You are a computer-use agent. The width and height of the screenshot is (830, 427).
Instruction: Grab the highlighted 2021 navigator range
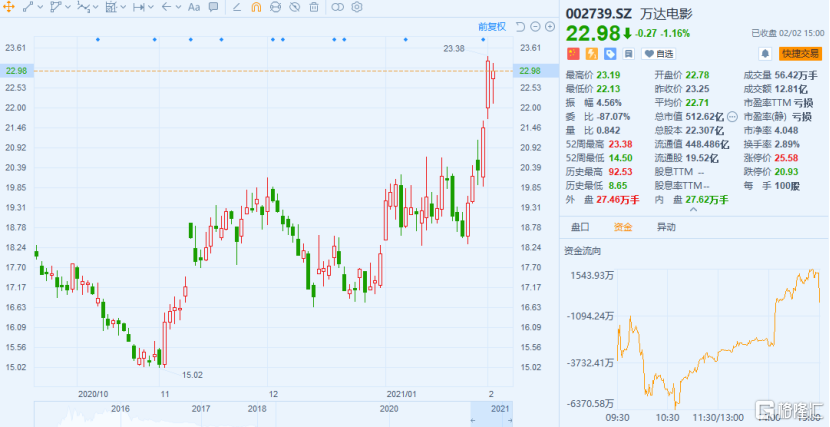click(x=492, y=414)
